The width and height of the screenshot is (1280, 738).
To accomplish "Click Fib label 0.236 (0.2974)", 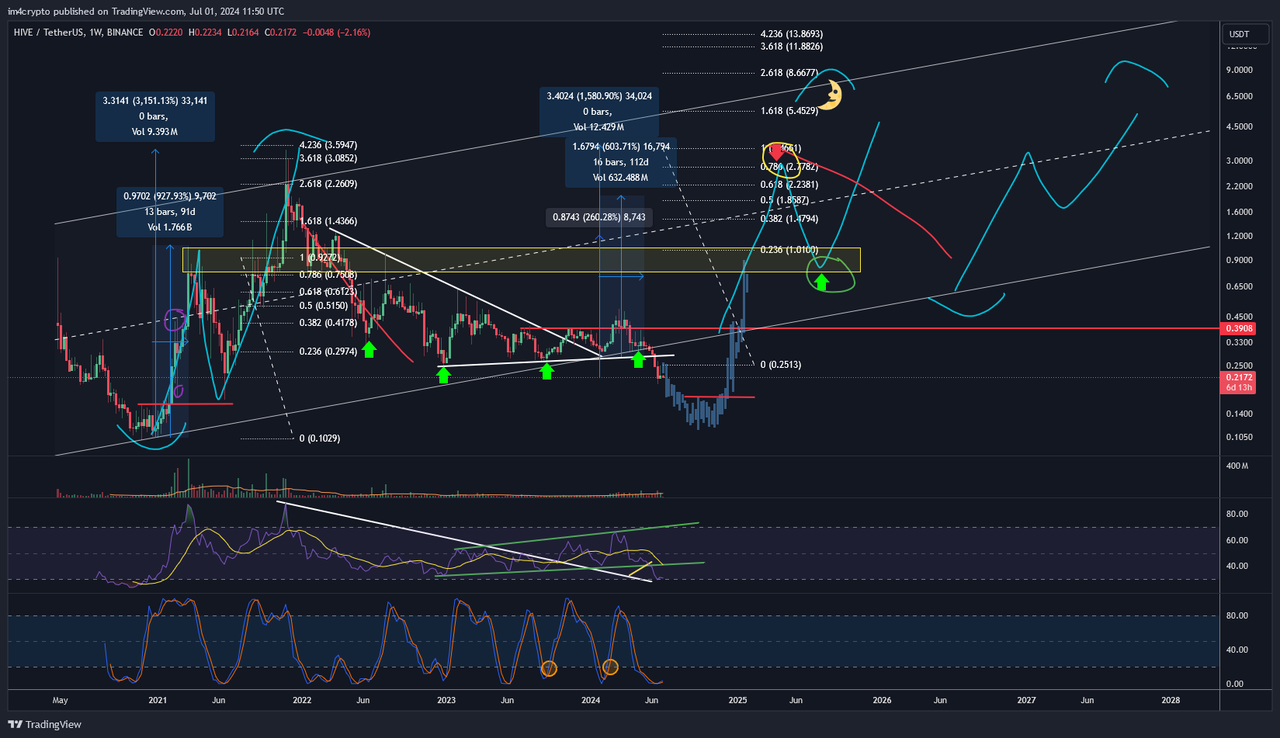I will [x=328, y=352].
